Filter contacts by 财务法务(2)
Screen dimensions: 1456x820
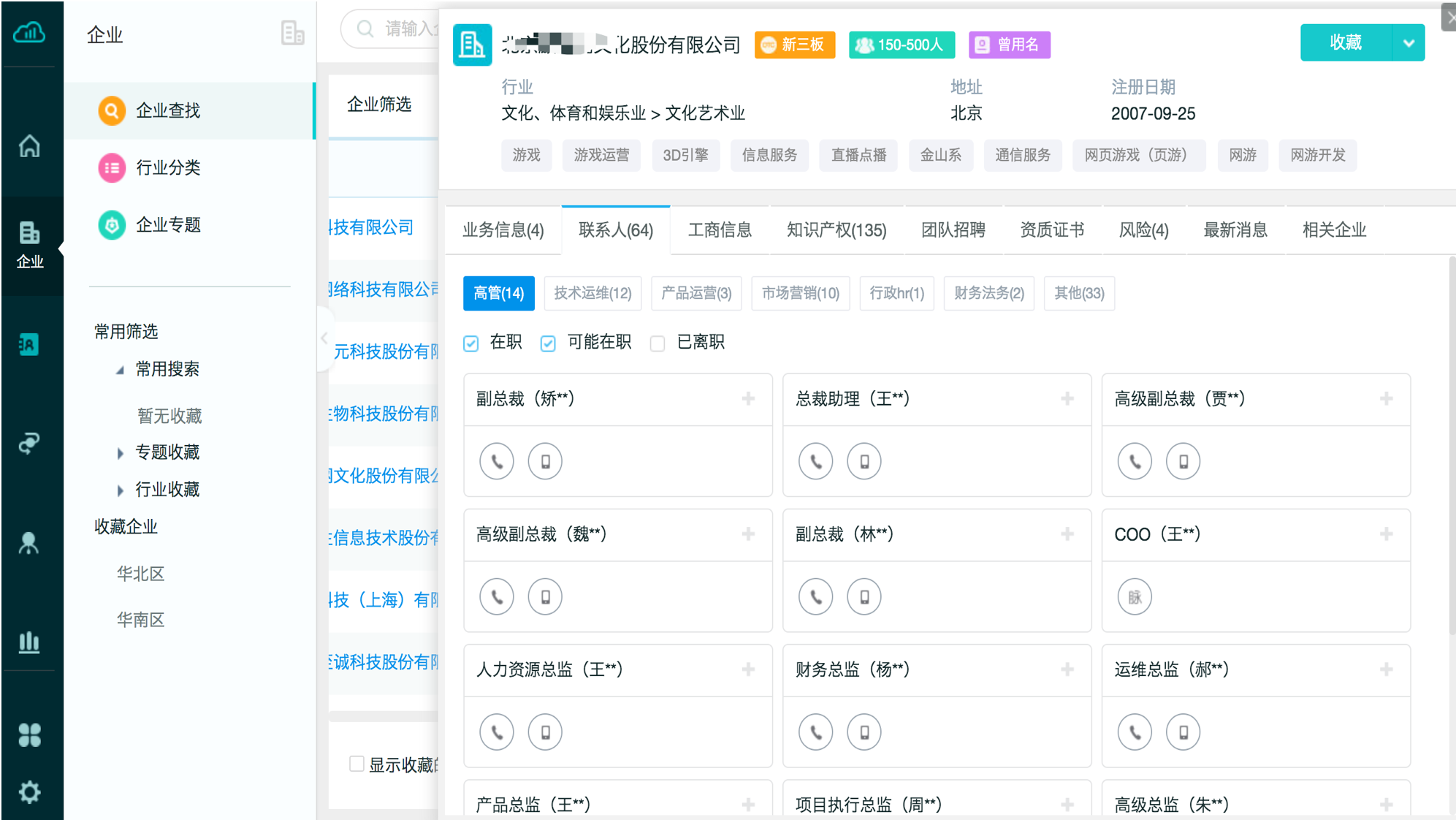(x=989, y=293)
